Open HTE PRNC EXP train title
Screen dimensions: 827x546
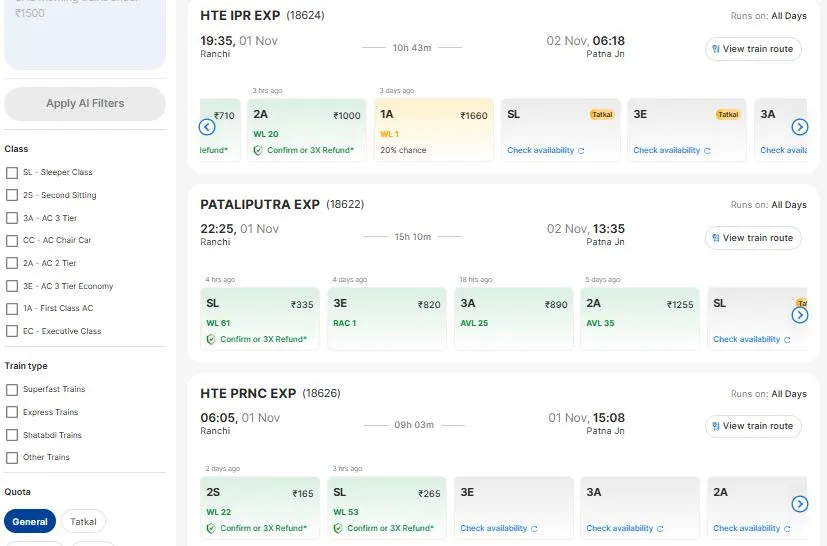(x=248, y=394)
